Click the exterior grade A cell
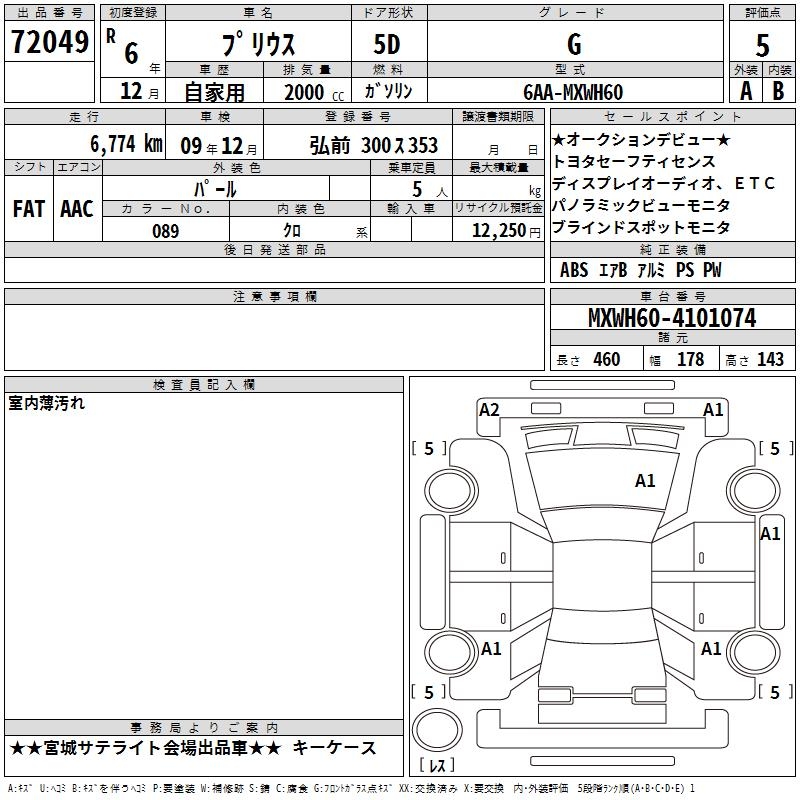 point(745,91)
